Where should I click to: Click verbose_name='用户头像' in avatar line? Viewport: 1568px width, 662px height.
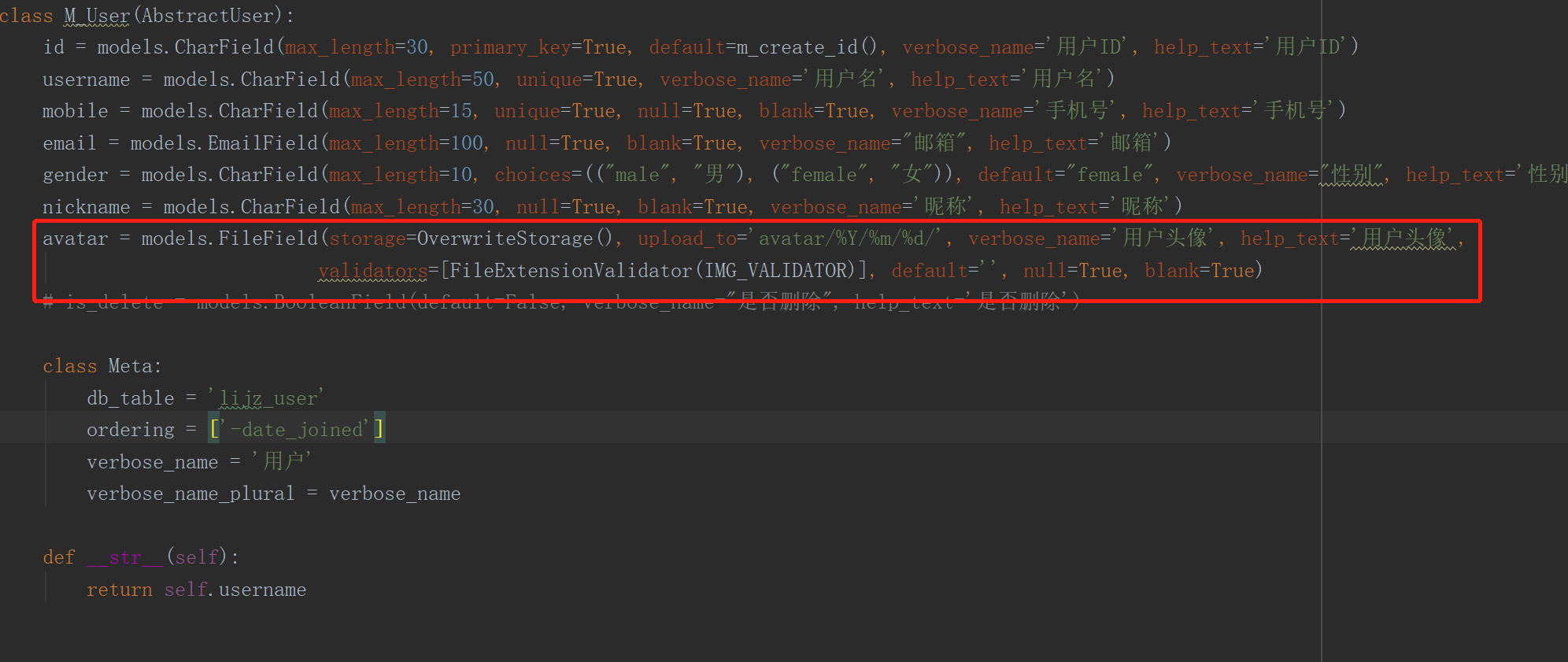tap(1093, 239)
